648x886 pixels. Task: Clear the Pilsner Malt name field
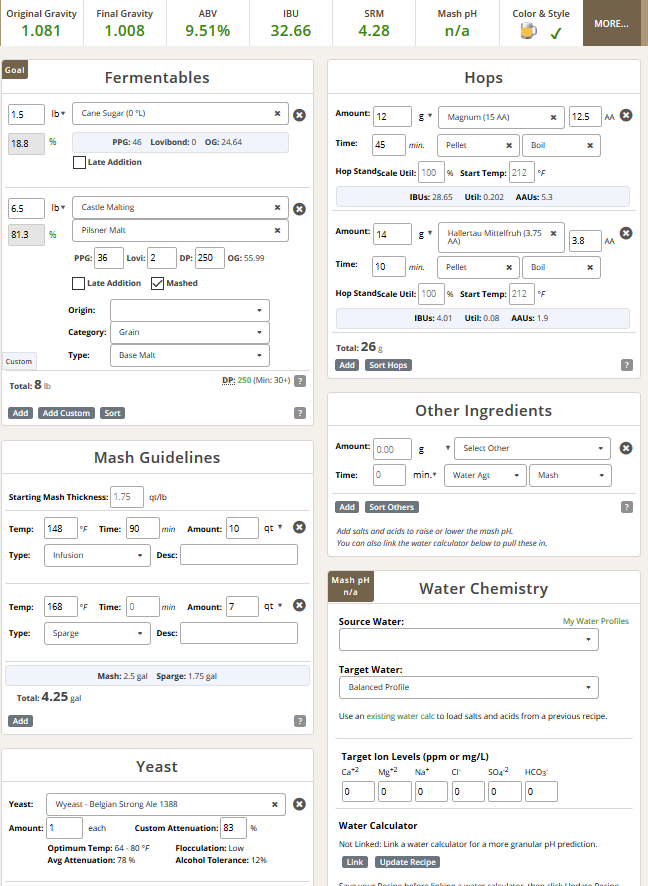coord(277,231)
